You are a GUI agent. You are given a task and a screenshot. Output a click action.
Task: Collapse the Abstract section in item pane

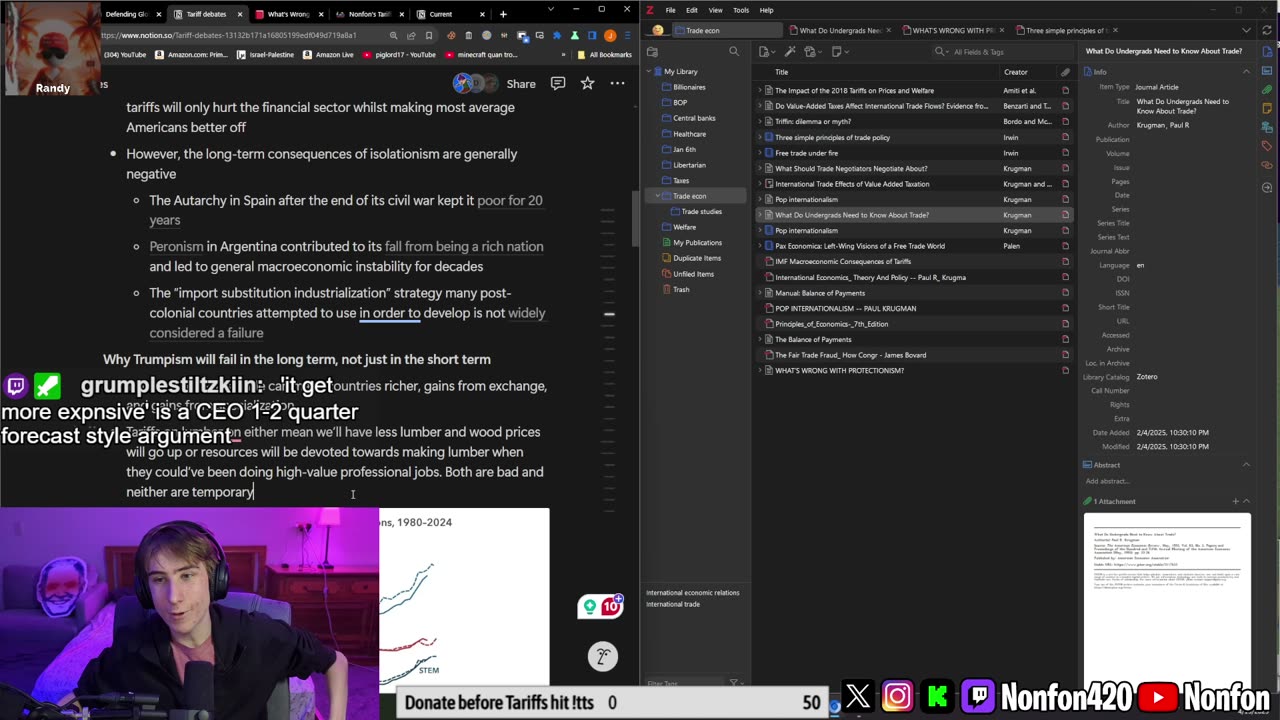pyautogui.click(x=1246, y=465)
